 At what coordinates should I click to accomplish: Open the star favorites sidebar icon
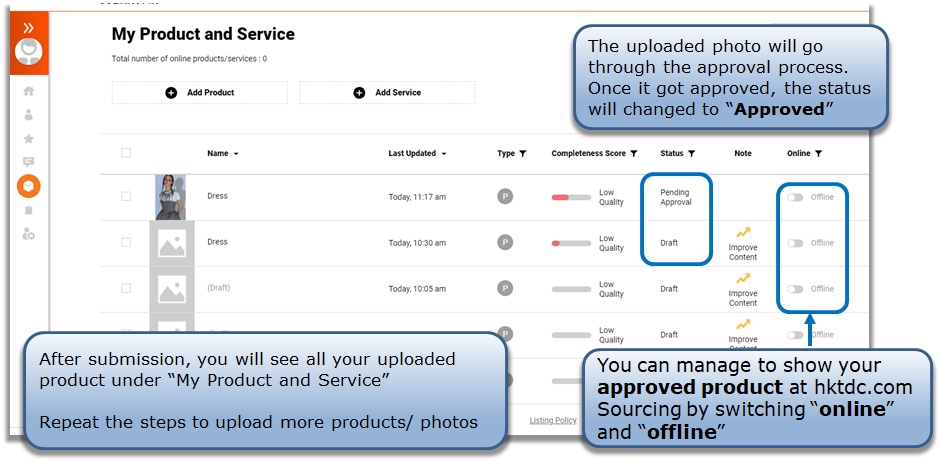tap(28, 139)
